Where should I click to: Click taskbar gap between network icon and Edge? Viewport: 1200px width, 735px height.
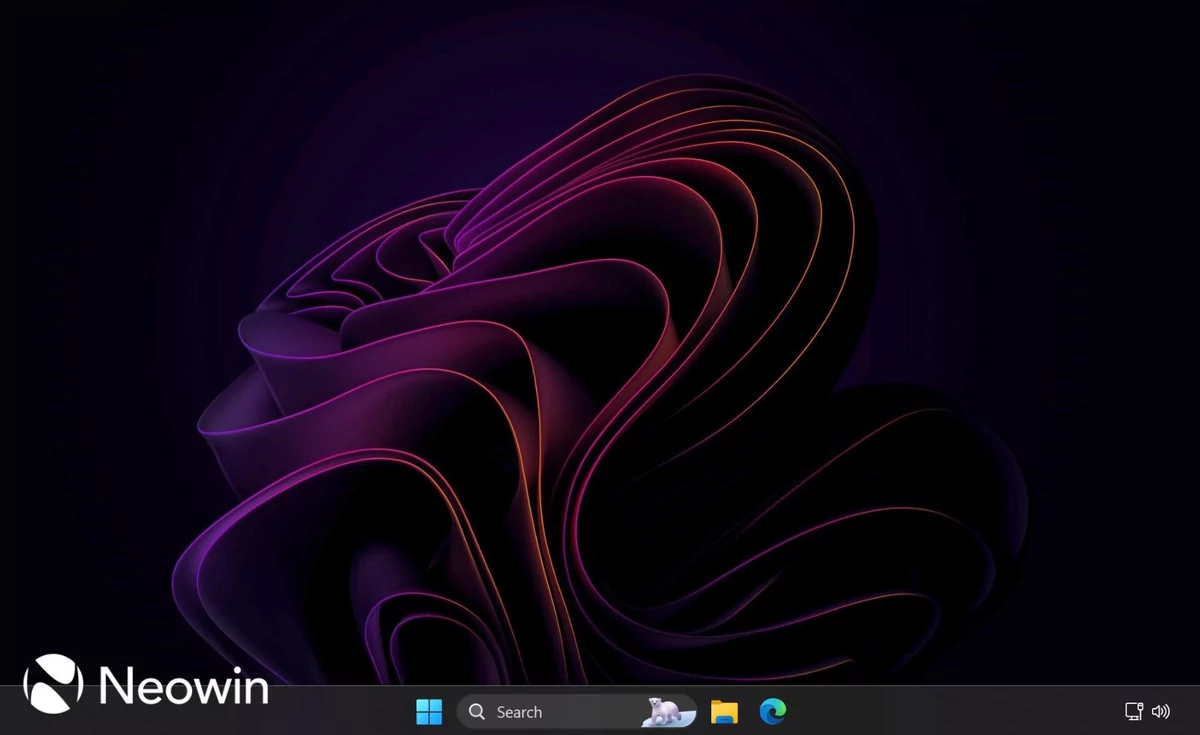point(950,712)
